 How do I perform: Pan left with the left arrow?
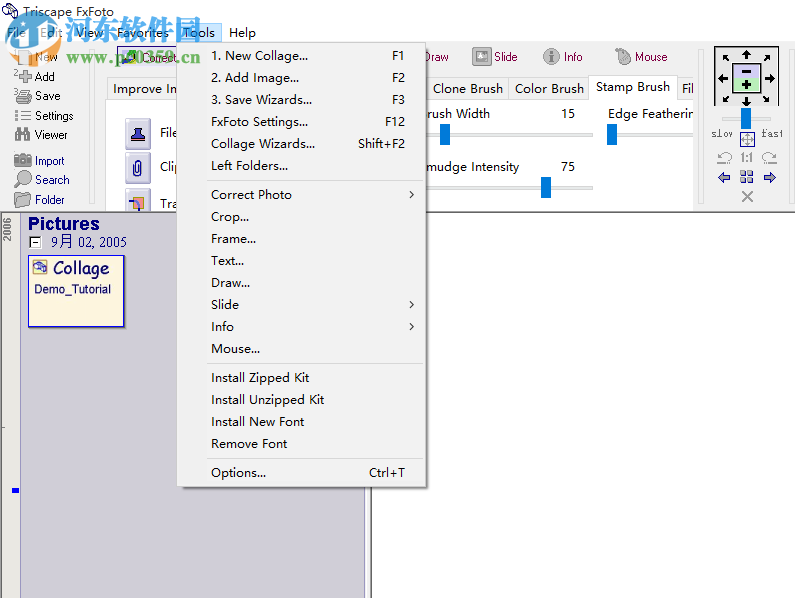723,78
